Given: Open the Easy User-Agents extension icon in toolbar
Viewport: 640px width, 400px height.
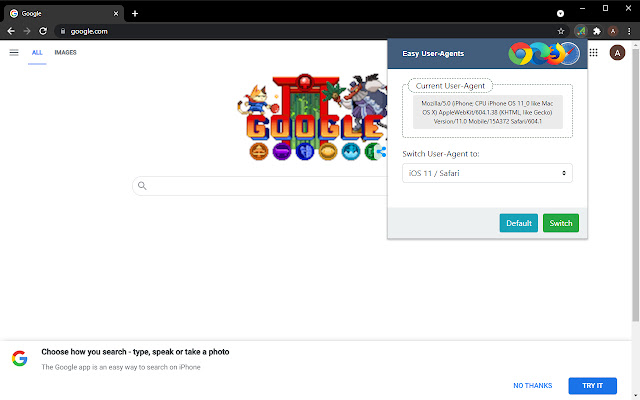Looking at the screenshot, I should 581,31.
